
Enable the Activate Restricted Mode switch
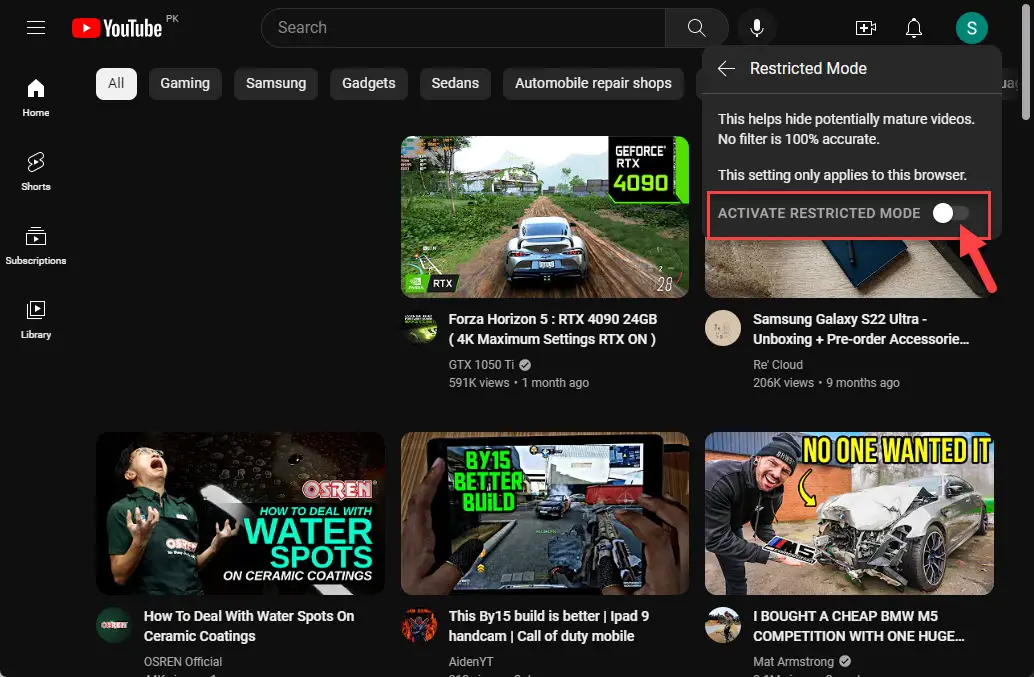(x=950, y=213)
